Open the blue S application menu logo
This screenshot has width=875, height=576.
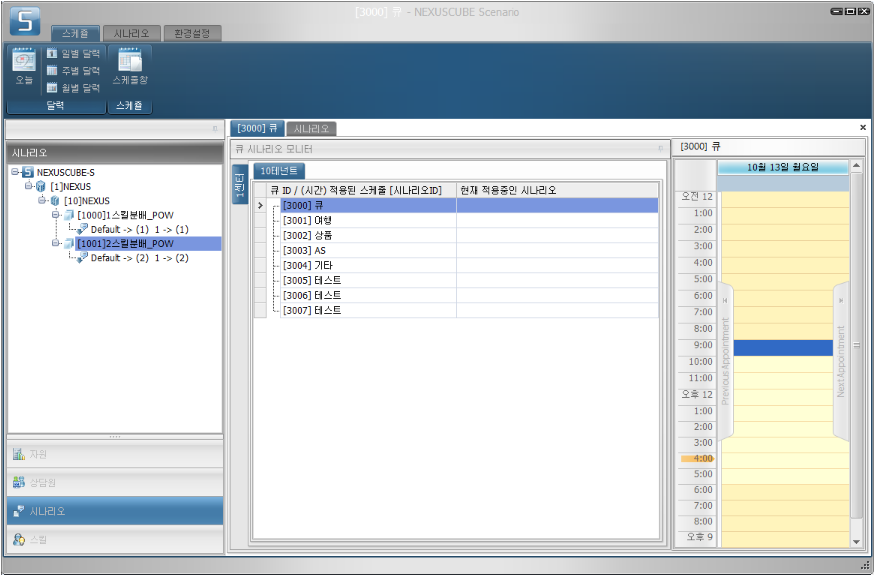pyautogui.click(x=25, y=21)
